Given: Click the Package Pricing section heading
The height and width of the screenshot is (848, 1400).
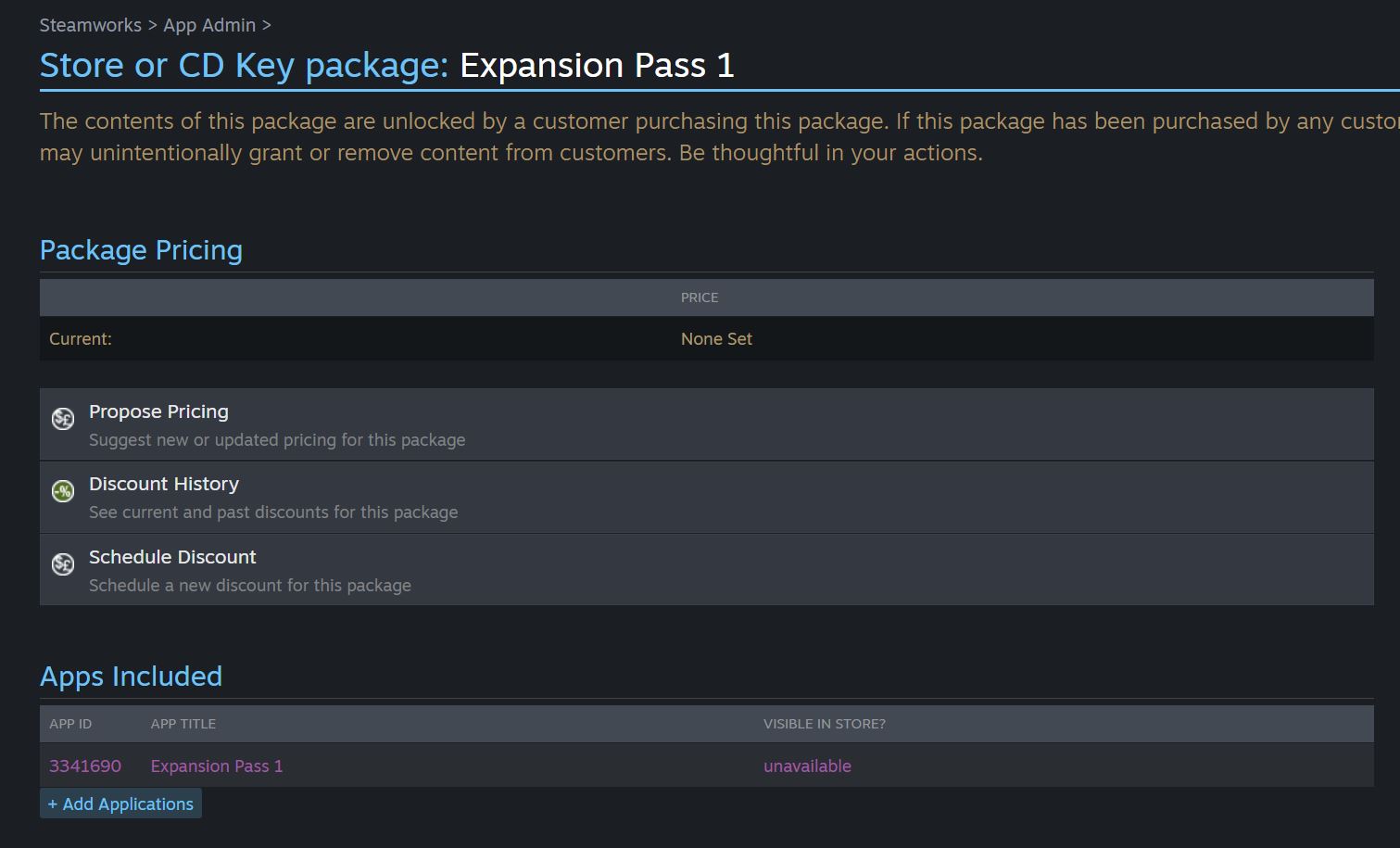Looking at the screenshot, I should click(x=141, y=250).
